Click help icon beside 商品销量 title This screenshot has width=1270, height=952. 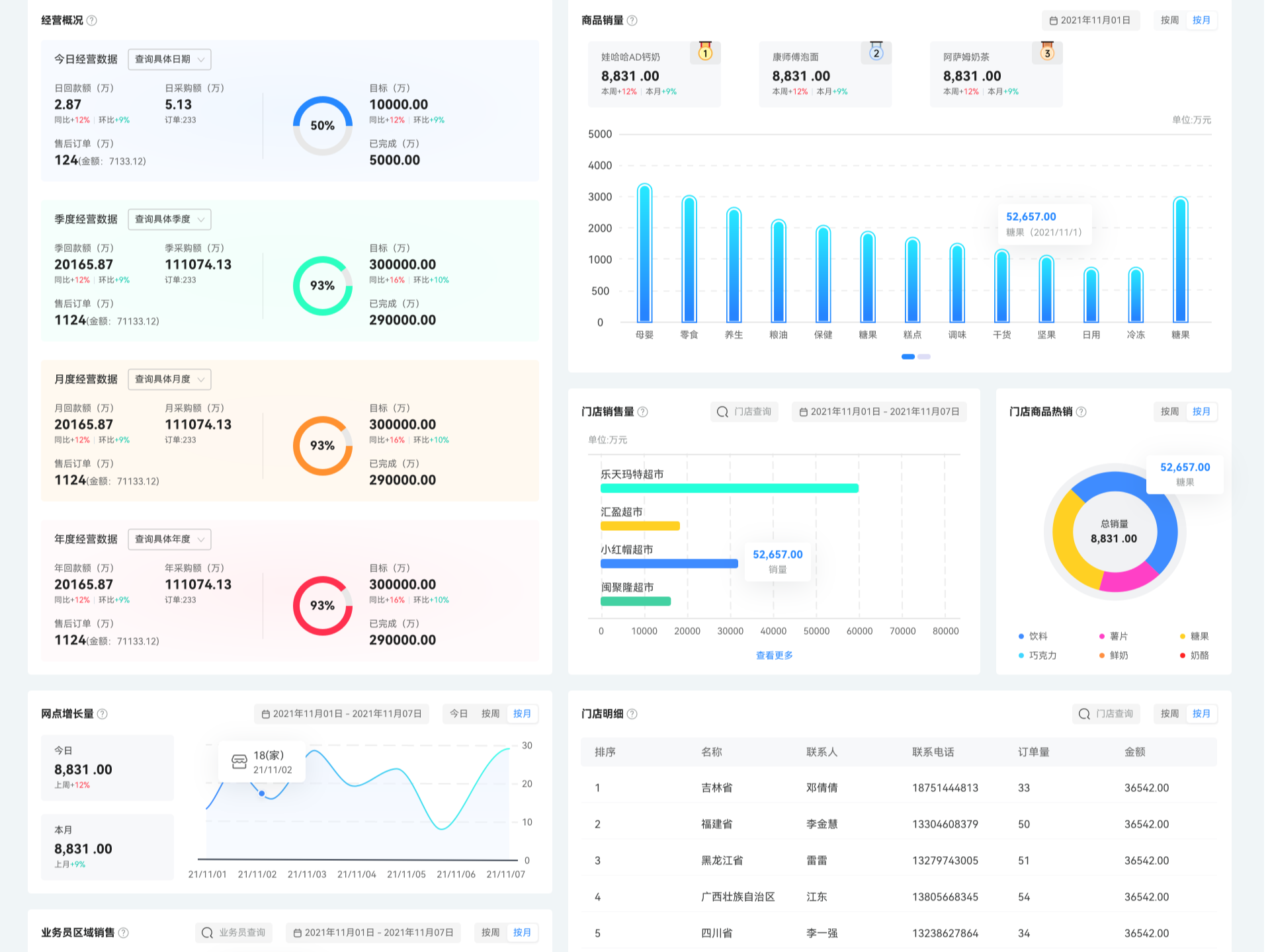pos(632,20)
